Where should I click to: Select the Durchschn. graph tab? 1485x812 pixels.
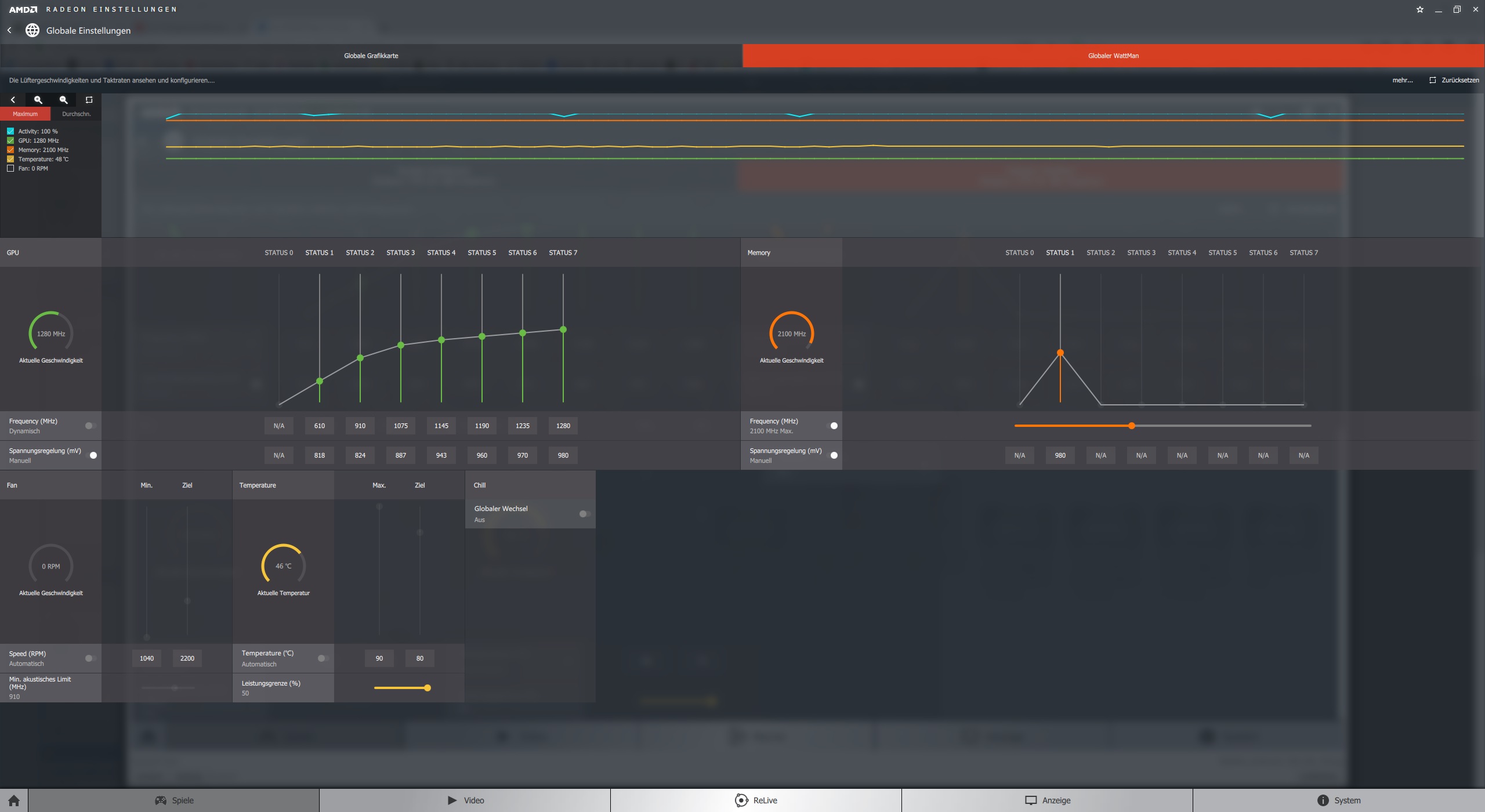click(x=76, y=114)
